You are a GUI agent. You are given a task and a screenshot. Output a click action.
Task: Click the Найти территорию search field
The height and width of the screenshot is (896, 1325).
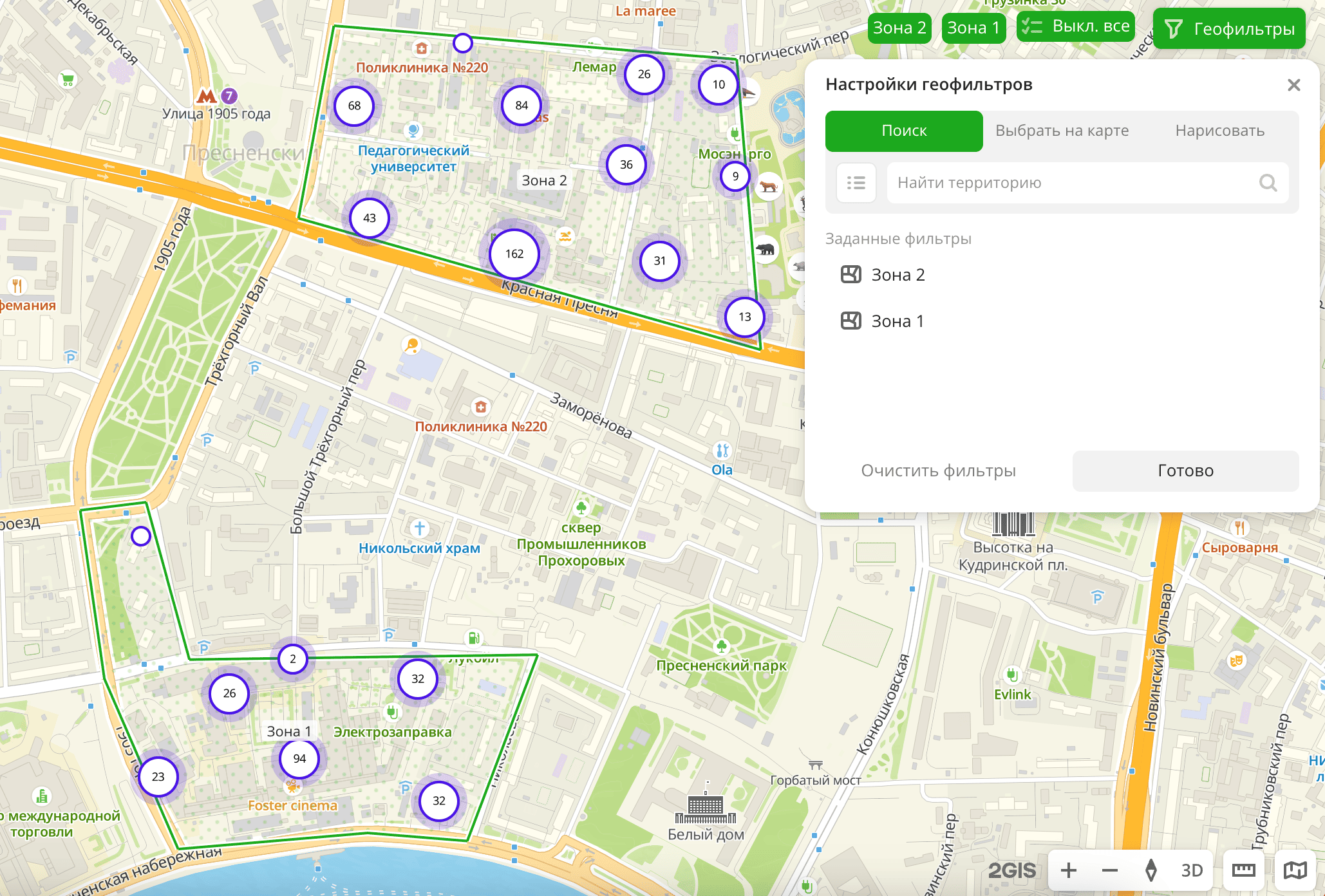coord(1069,183)
